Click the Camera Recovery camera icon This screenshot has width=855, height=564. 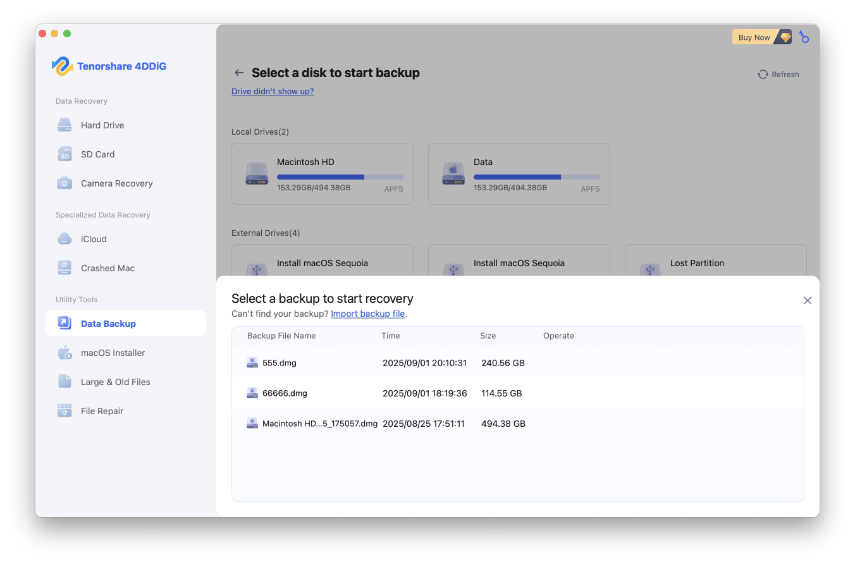(64, 183)
